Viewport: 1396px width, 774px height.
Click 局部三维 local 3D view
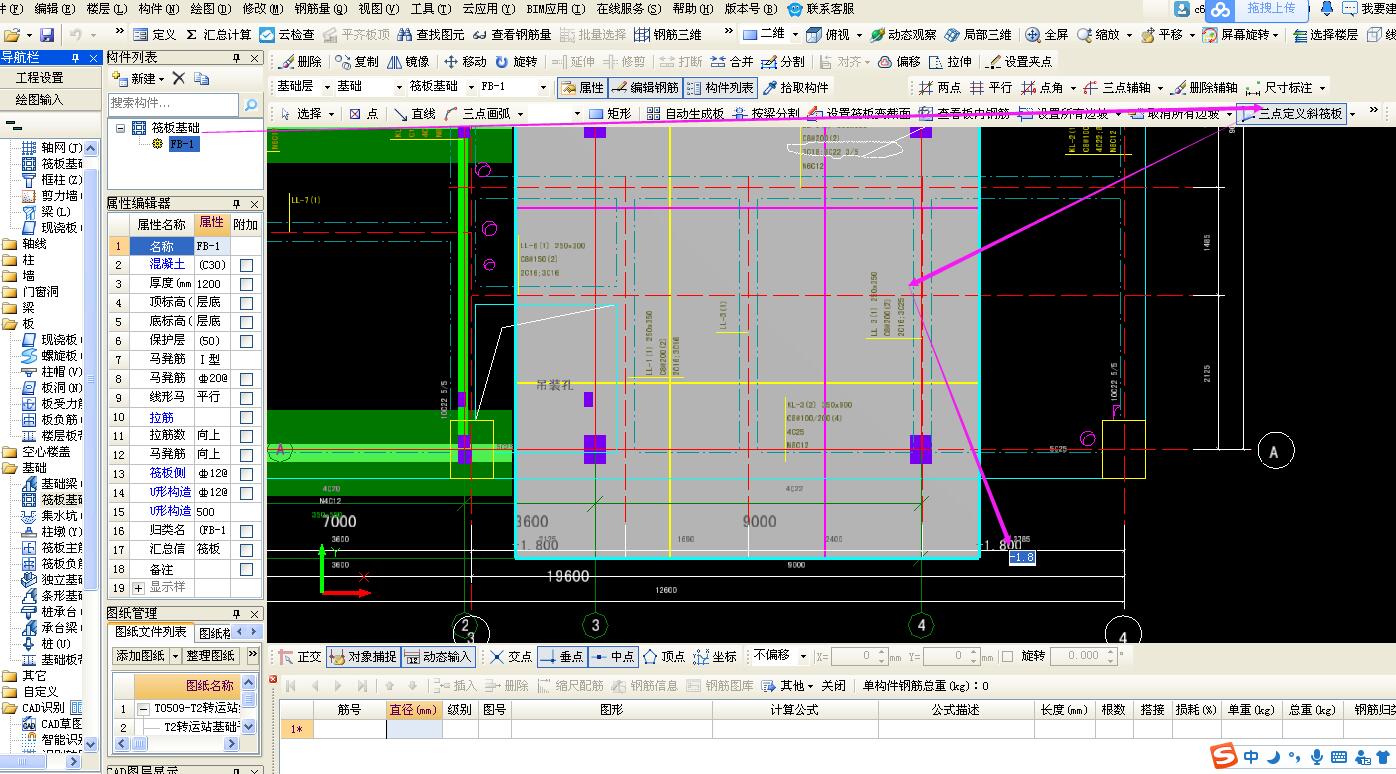coord(978,34)
